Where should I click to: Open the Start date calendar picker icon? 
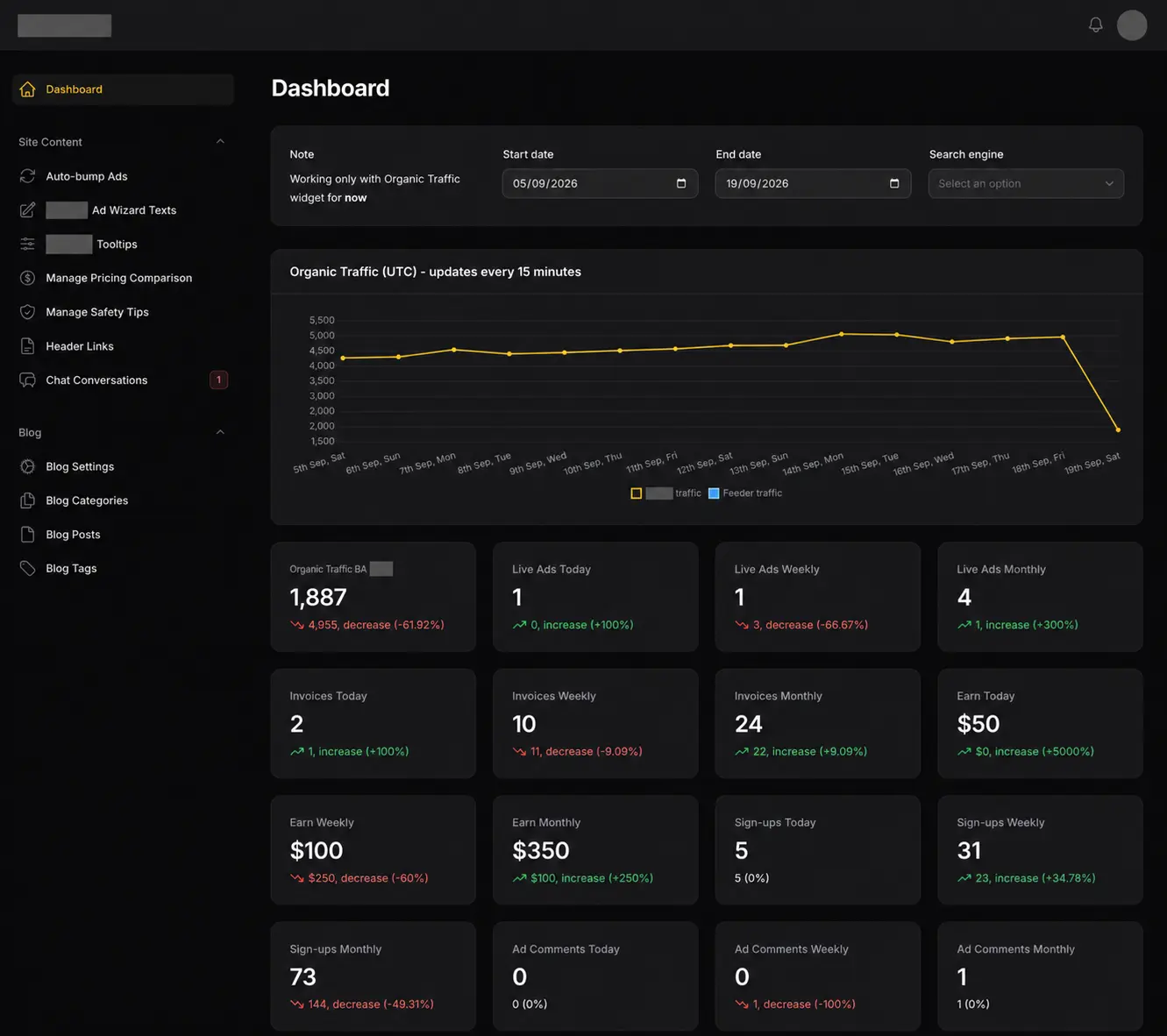click(681, 183)
